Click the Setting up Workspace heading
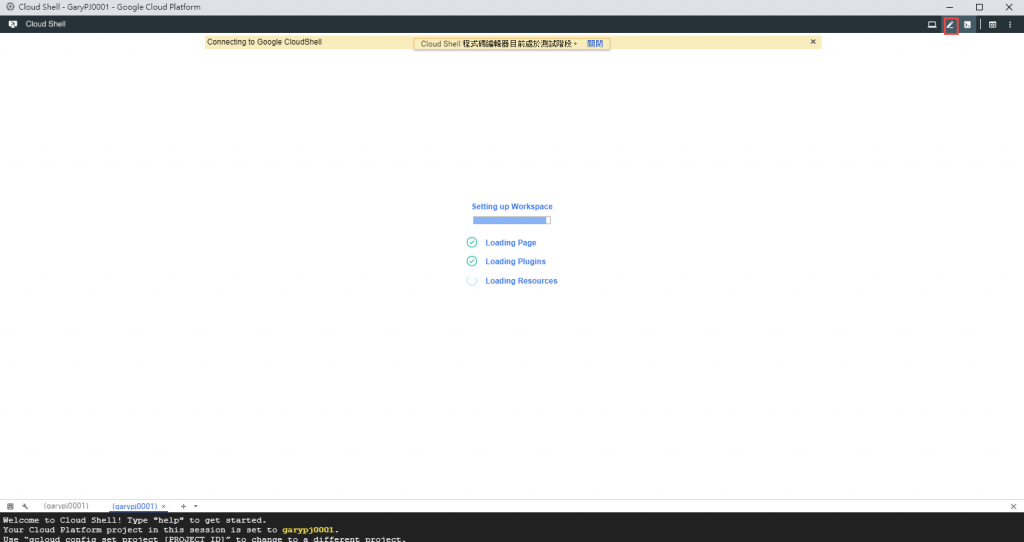 [512, 206]
